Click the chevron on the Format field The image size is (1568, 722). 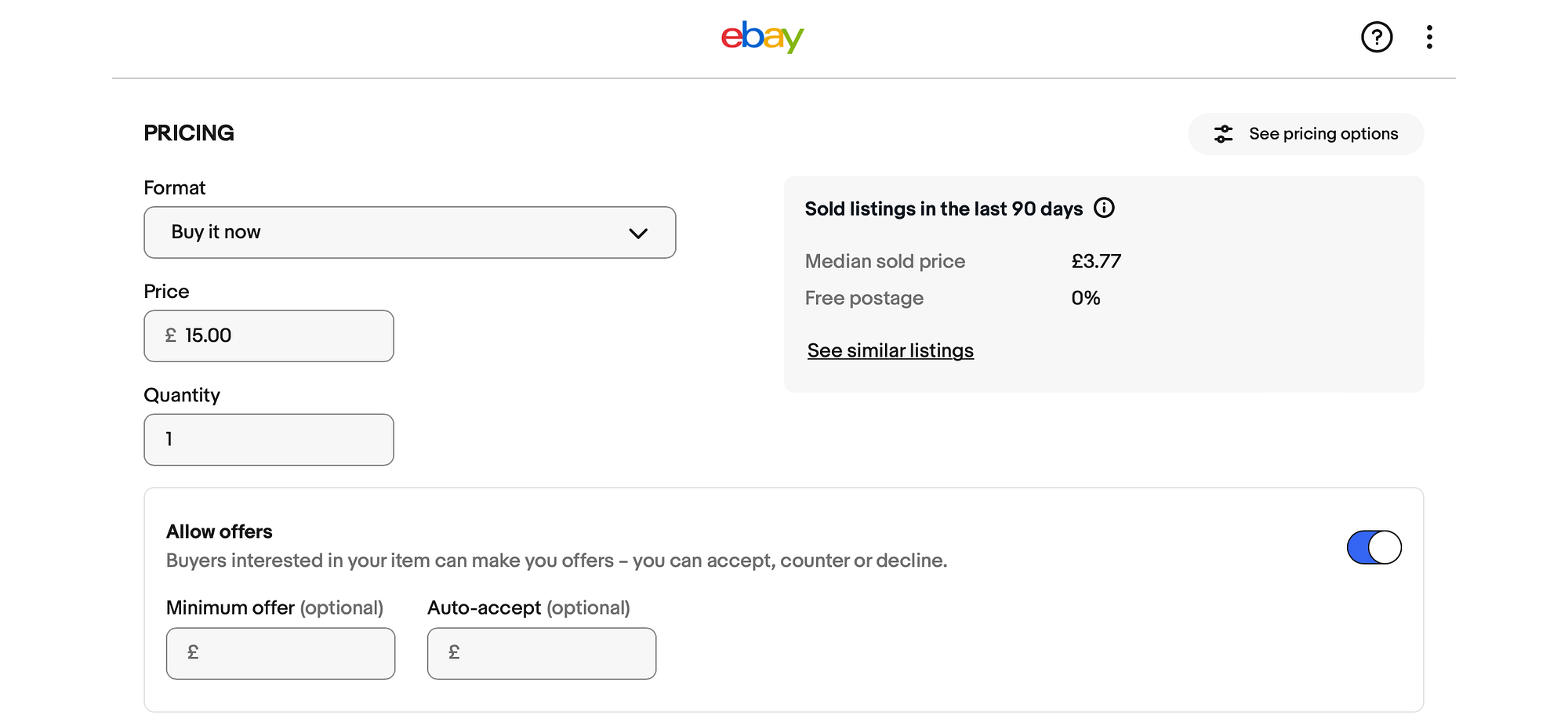click(639, 232)
